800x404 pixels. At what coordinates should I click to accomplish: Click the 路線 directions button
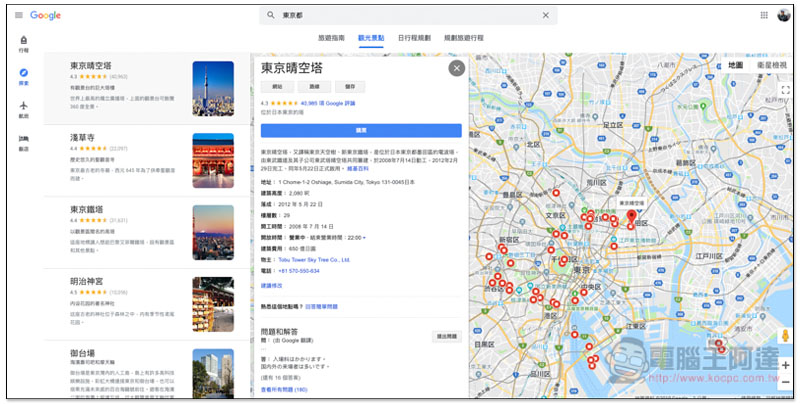[314, 87]
